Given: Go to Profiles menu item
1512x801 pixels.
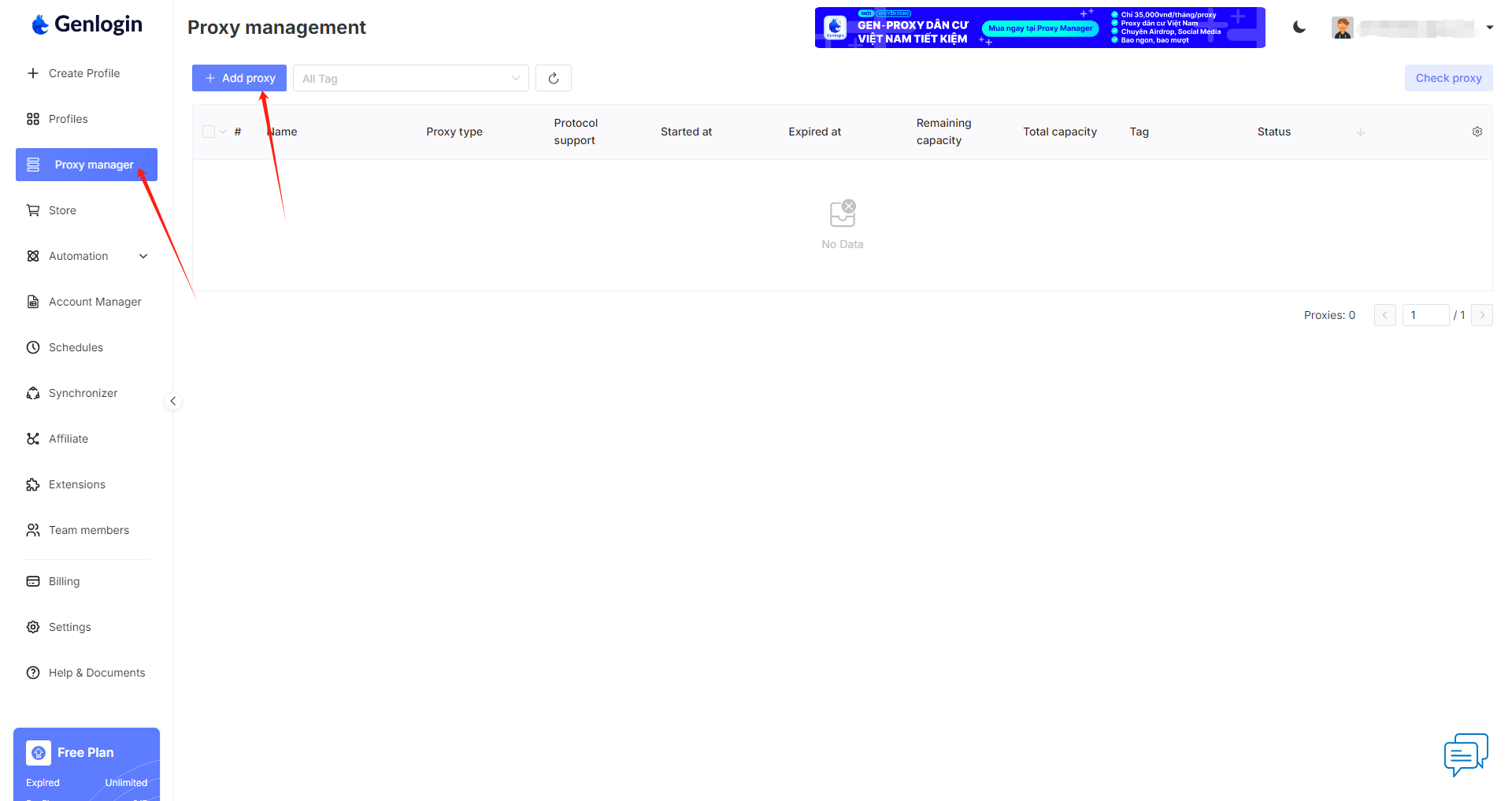Looking at the screenshot, I should [68, 119].
